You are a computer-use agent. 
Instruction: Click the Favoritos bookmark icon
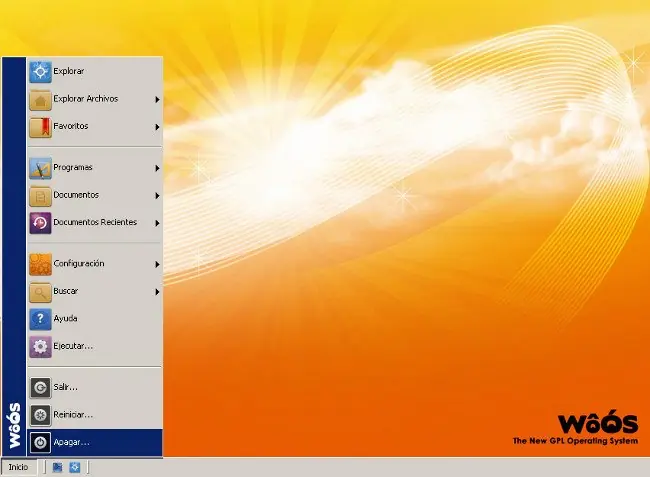click(x=40, y=127)
